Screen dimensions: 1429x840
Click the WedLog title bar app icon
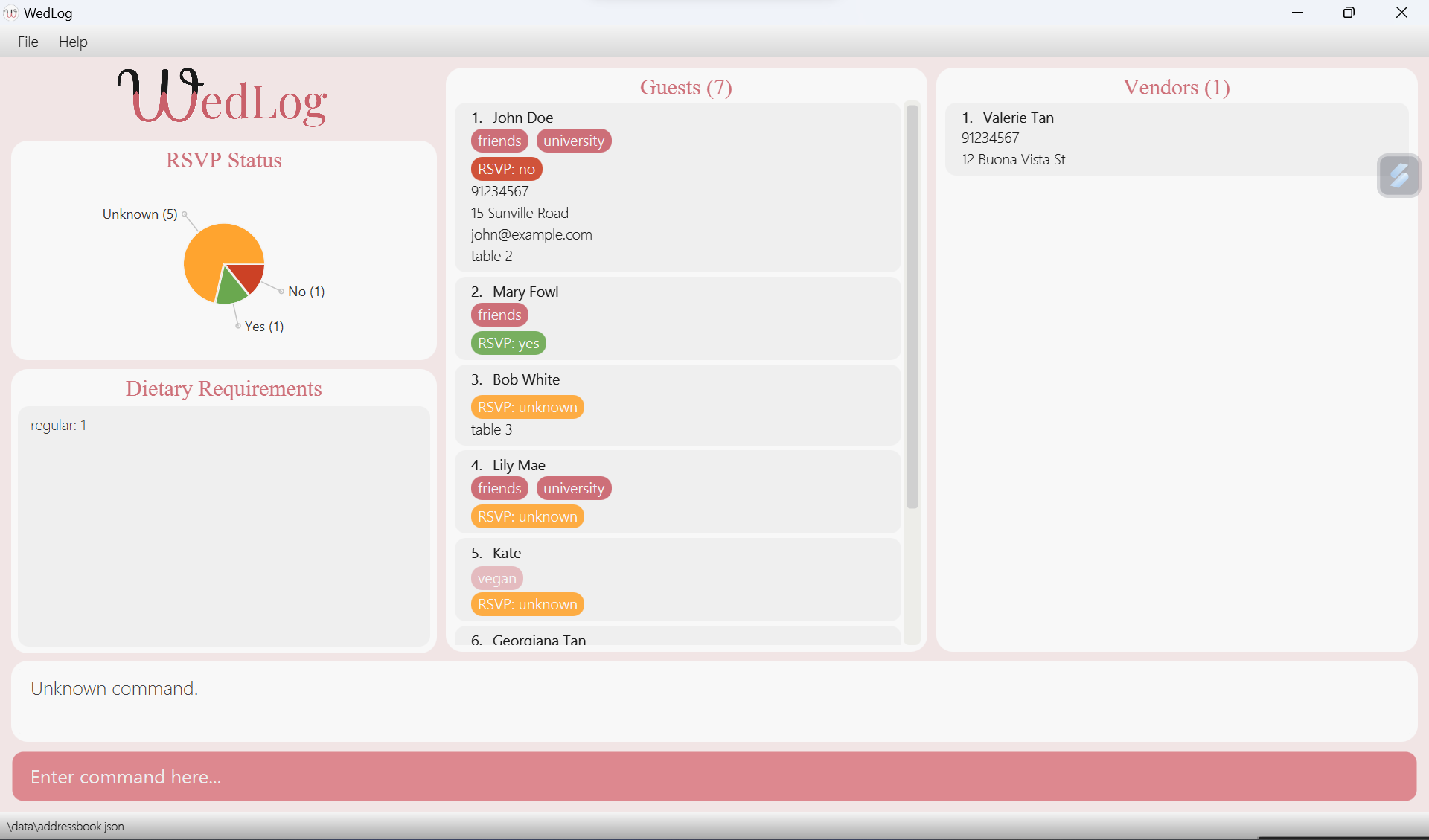tap(10, 13)
